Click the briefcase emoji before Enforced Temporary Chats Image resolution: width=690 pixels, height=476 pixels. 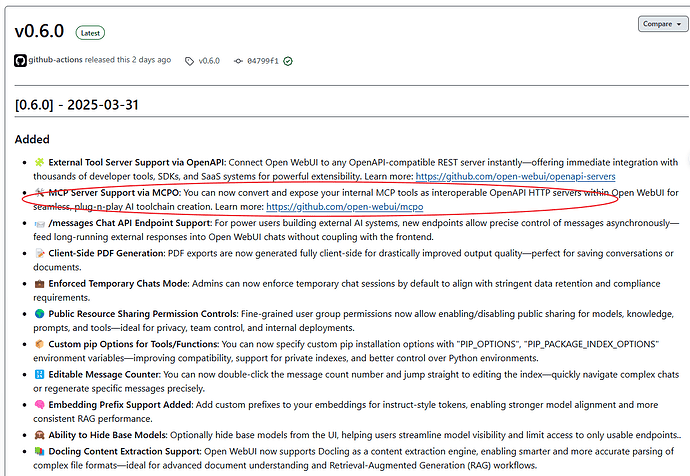(40, 284)
